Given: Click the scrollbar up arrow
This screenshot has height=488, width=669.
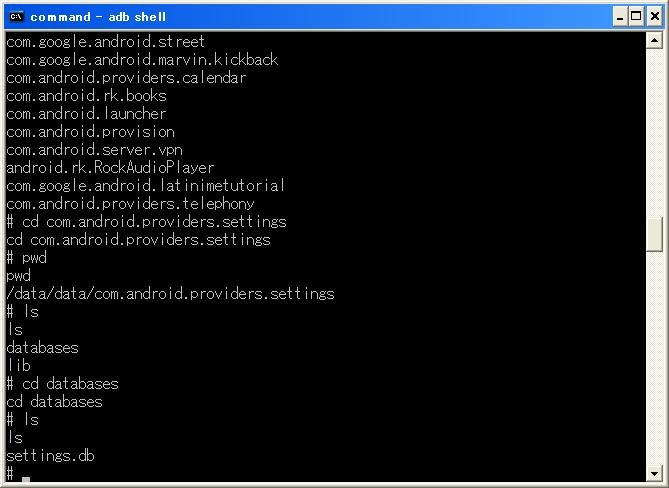Looking at the screenshot, I should click(x=654, y=41).
